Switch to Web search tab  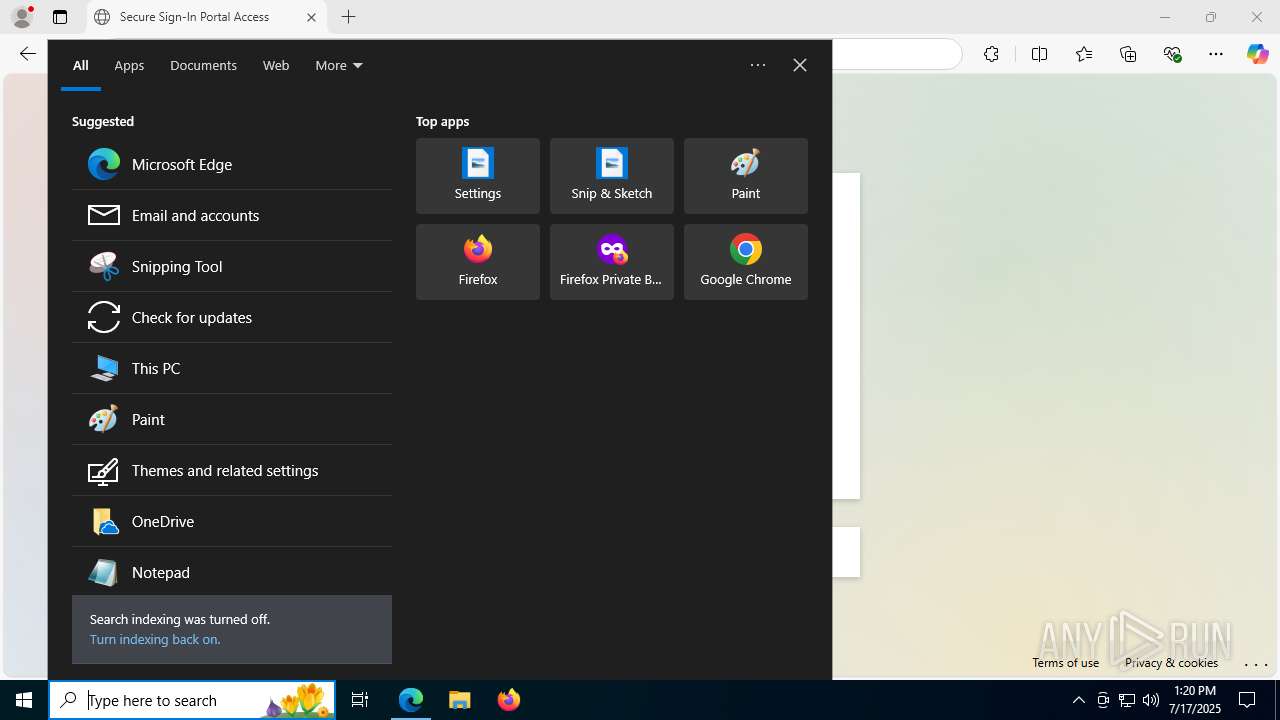[276, 65]
